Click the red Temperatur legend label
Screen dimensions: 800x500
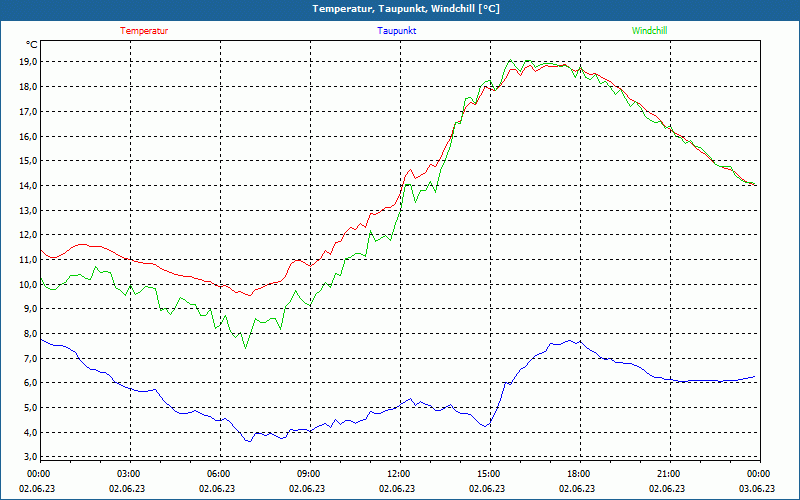(x=144, y=31)
